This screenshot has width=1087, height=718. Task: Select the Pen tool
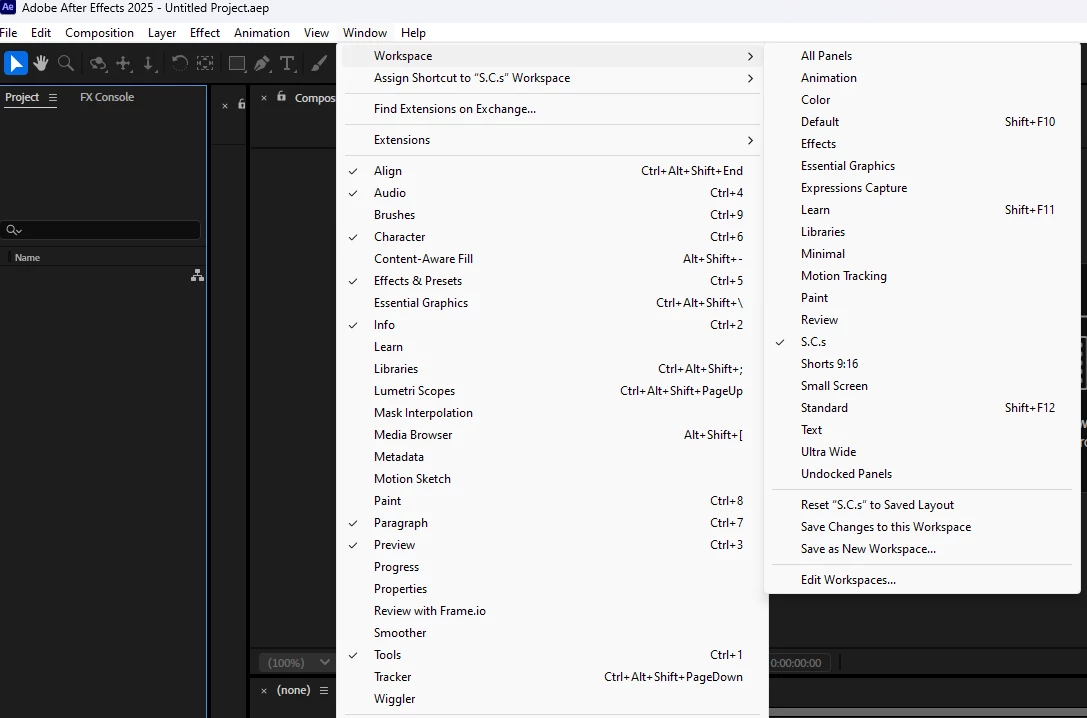click(x=262, y=64)
